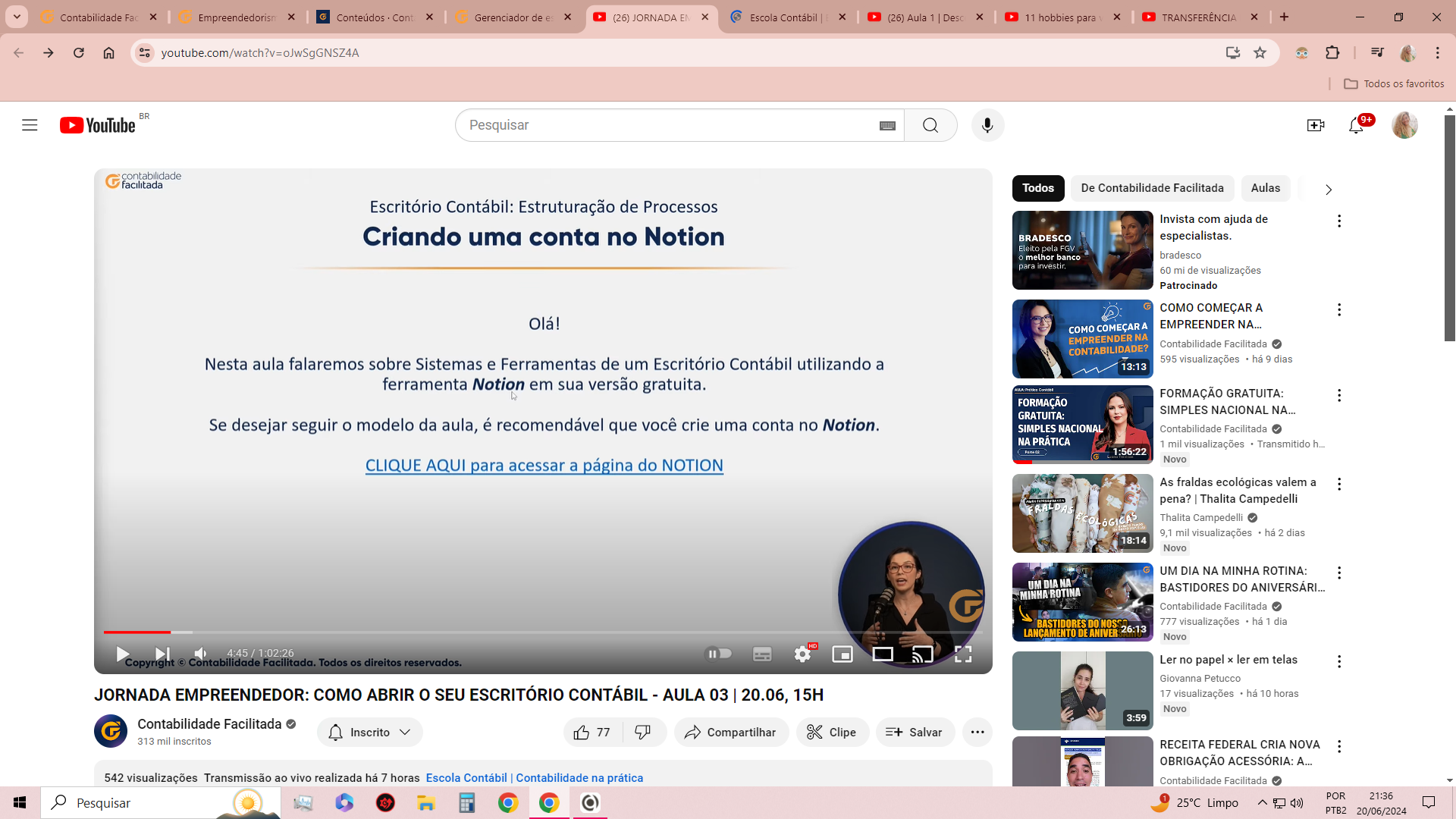Go to browser home page
Image resolution: width=1456 pixels, height=819 pixels.
[x=108, y=52]
